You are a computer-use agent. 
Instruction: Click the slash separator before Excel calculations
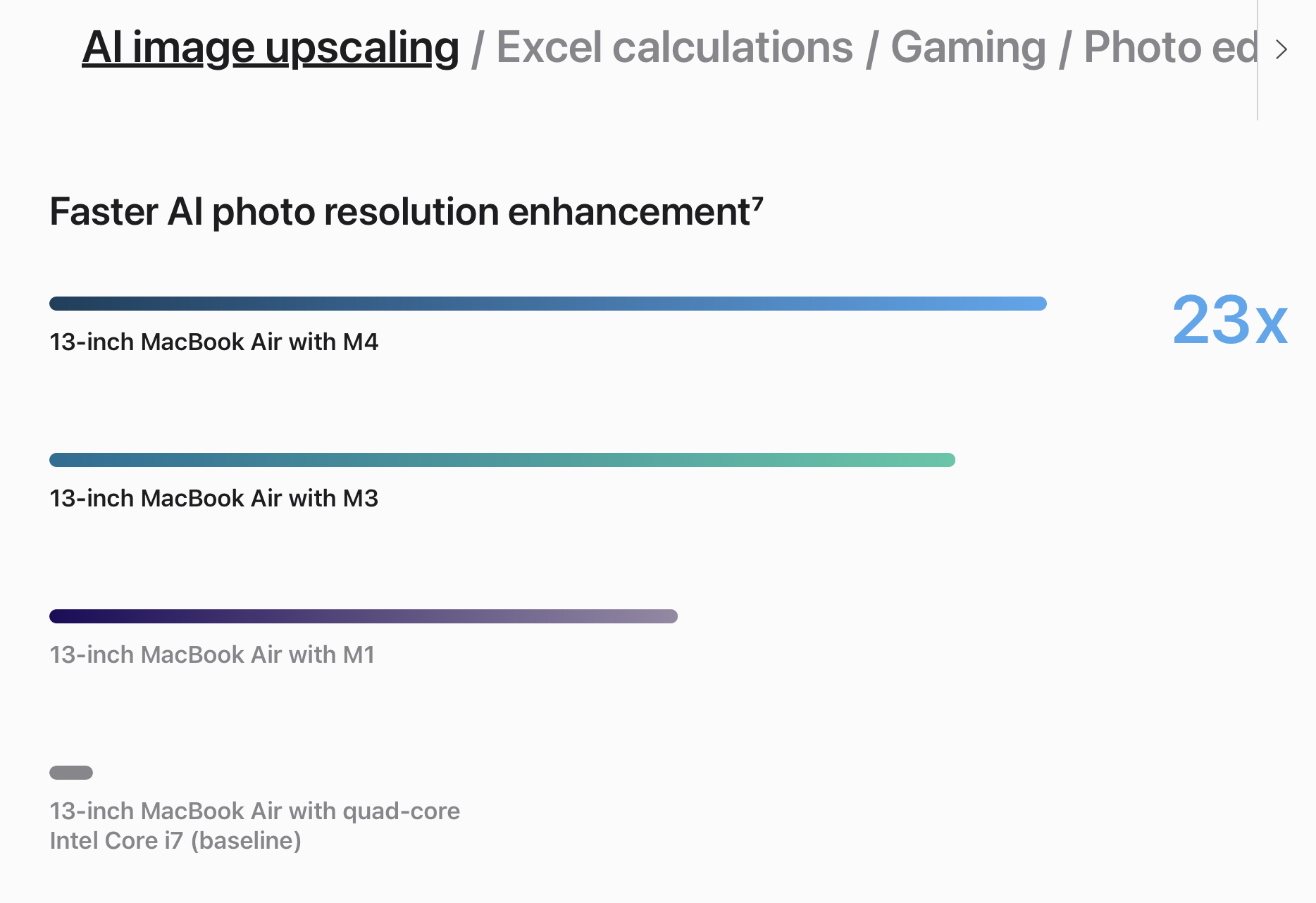(478, 49)
